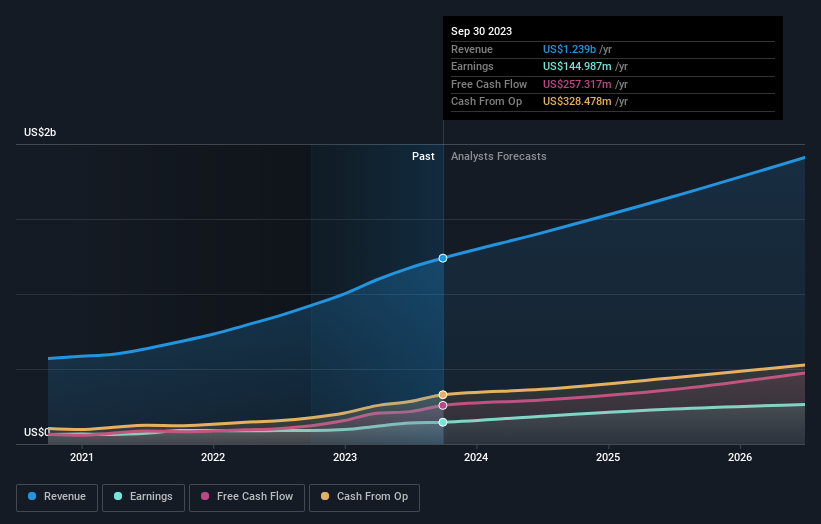Click the 'Cash From Op' tooltip row label
821x524 pixels.
tap(486, 102)
